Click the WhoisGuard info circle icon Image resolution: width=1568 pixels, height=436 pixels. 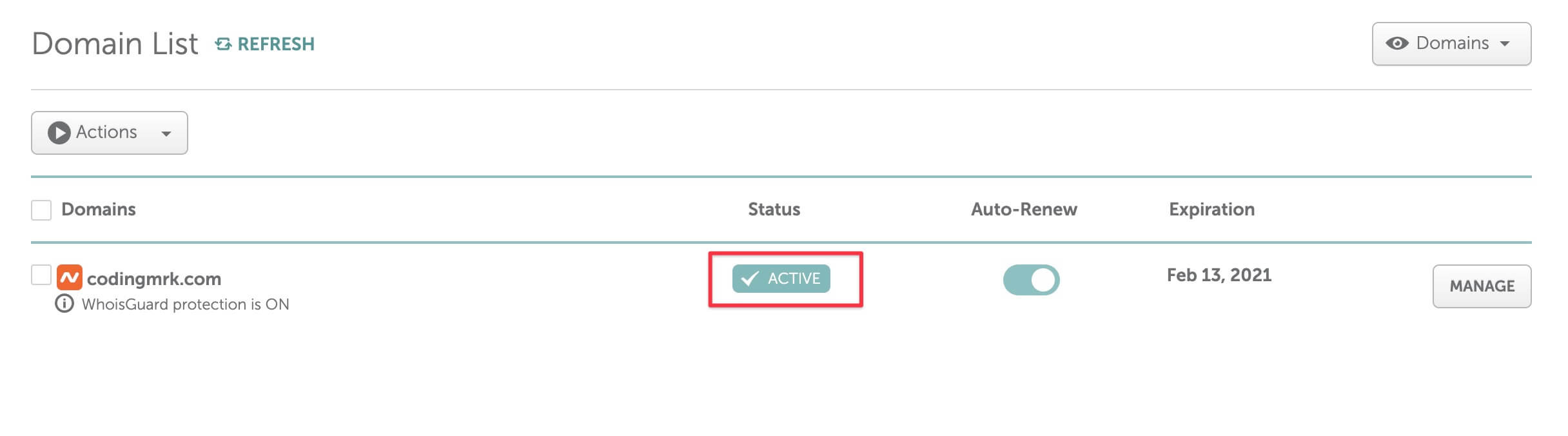pyautogui.click(x=64, y=303)
